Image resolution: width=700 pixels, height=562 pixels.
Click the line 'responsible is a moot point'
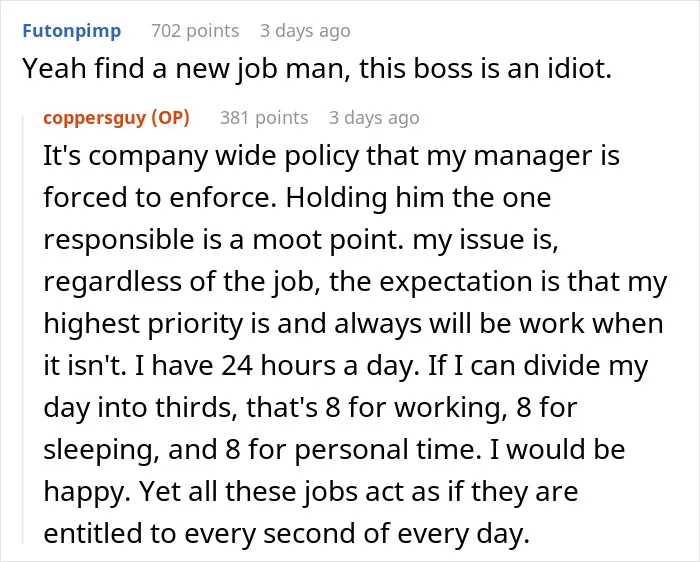click(x=301, y=240)
